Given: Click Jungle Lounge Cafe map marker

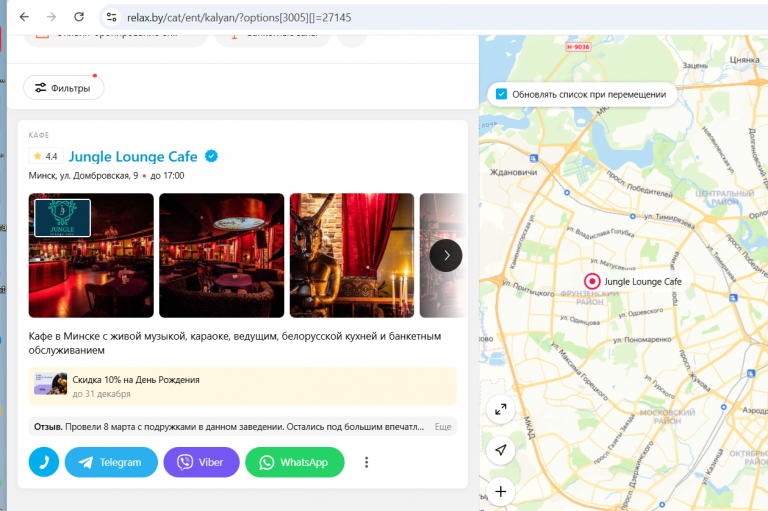Looking at the screenshot, I should [x=592, y=281].
